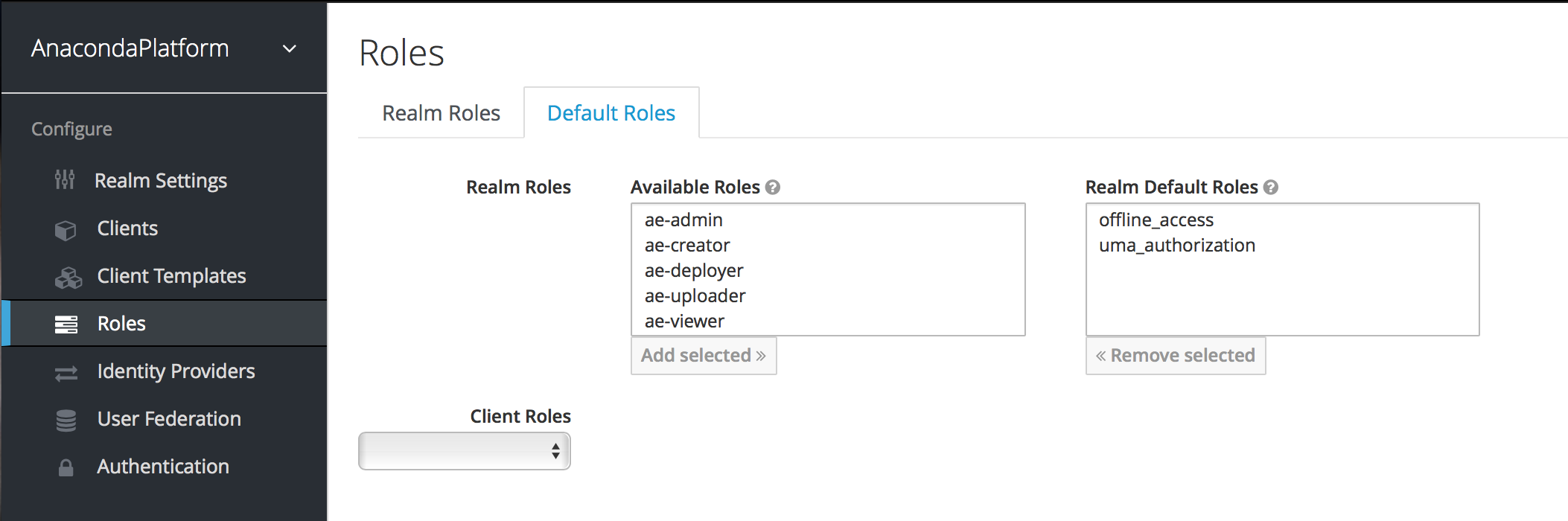Choose ae-deployer from Available Roles list
1568x521 pixels.
click(694, 271)
